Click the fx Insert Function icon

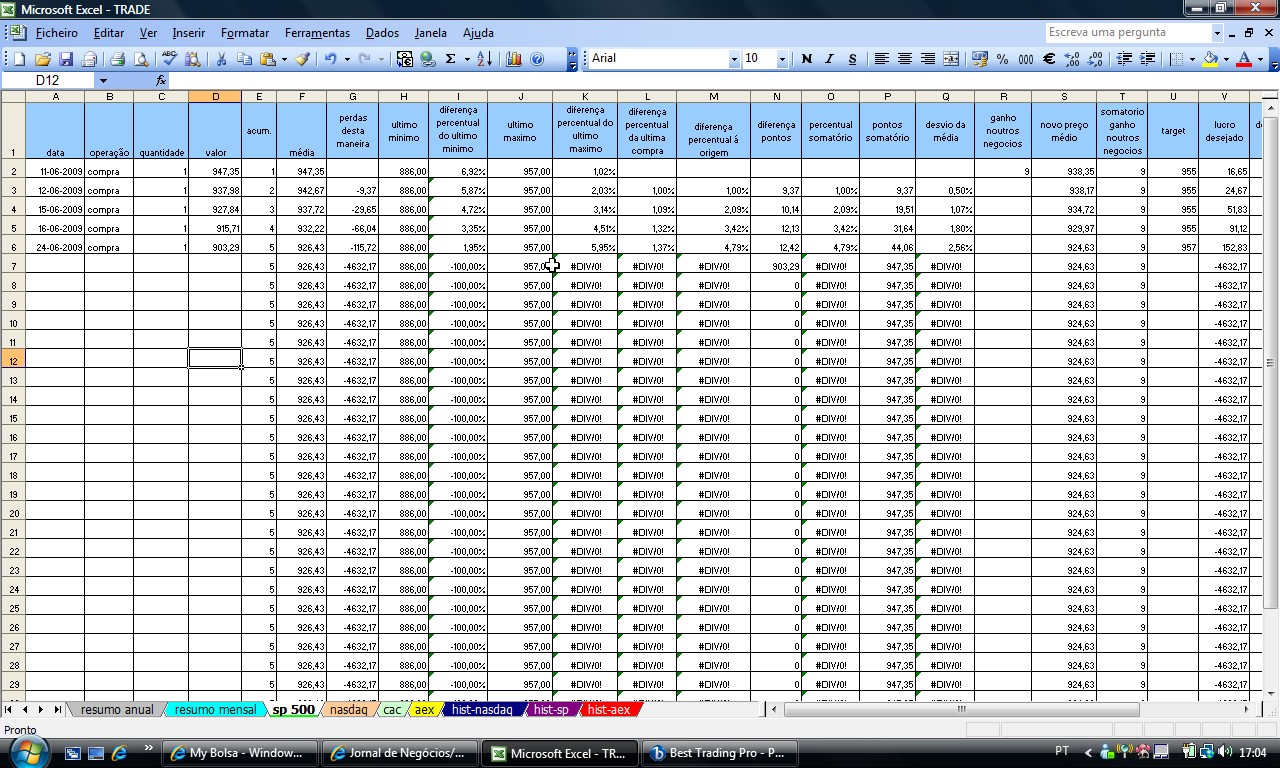point(161,80)
